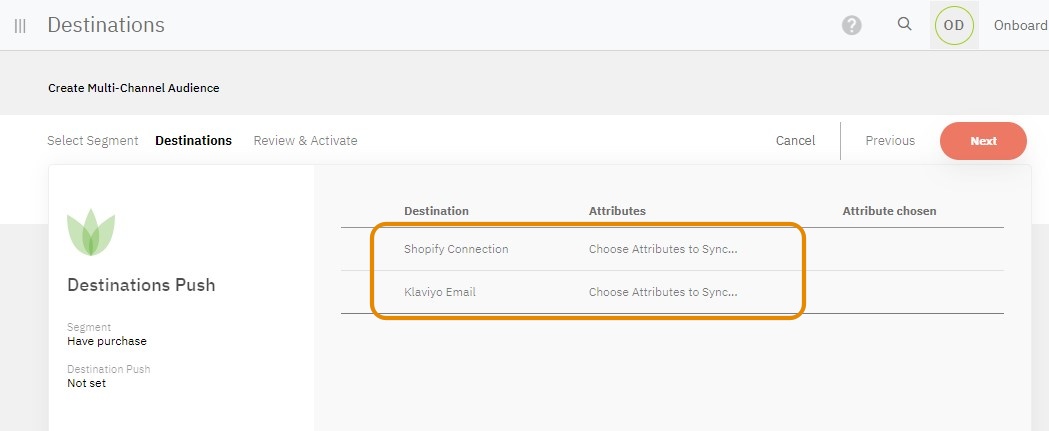The width and height of the screenshot is (1049, 431).
Task: Open the search magnifier icon
Action: point(905,25)
